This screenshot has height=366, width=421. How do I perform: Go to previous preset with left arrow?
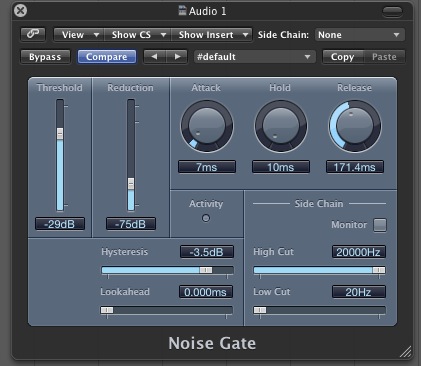(154, 57)
